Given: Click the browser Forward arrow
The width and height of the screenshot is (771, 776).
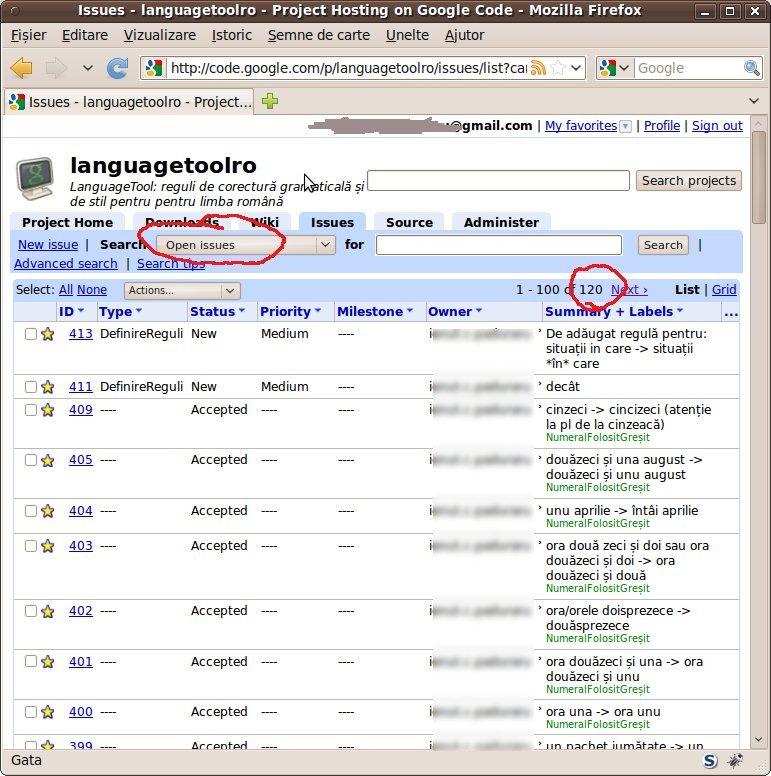Looking at the screenshot, I should [56, 68].
